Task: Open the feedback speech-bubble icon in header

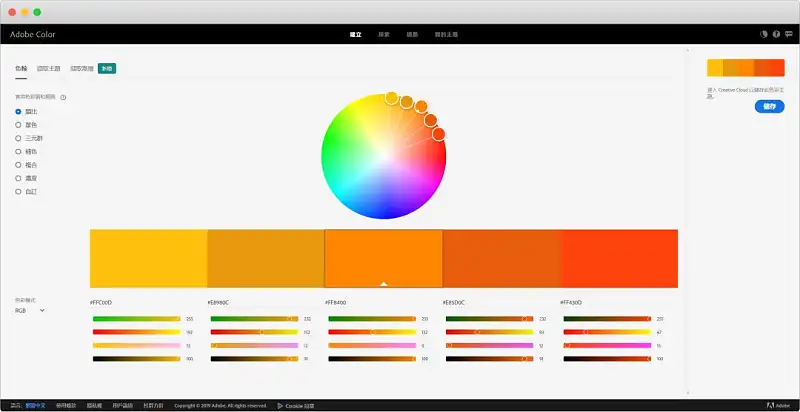Action: coord(789,34)
